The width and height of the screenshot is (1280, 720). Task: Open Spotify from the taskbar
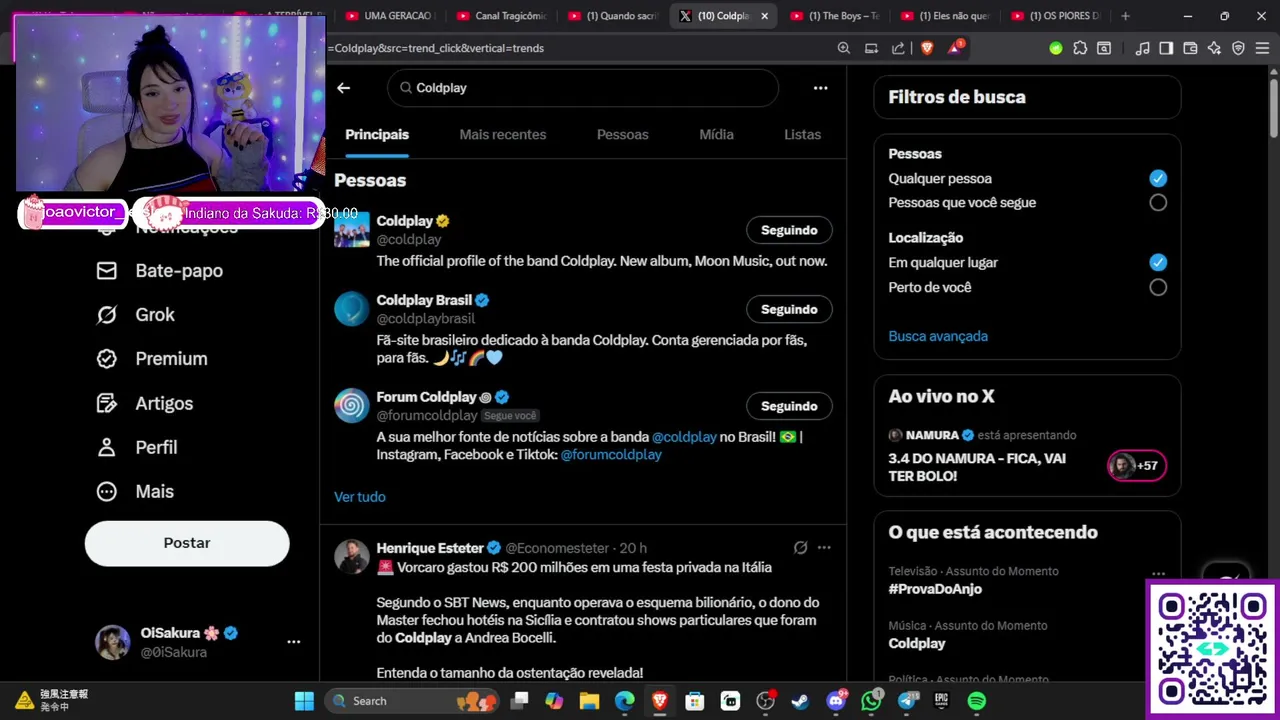(977, 701)
